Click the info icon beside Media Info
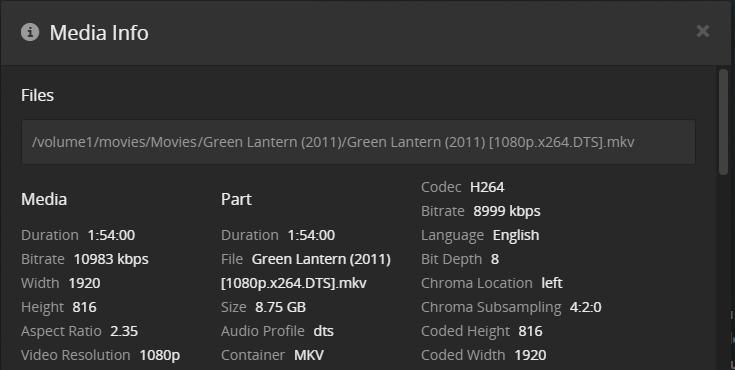This screenshot has height=370, width=735. [30, 32]
